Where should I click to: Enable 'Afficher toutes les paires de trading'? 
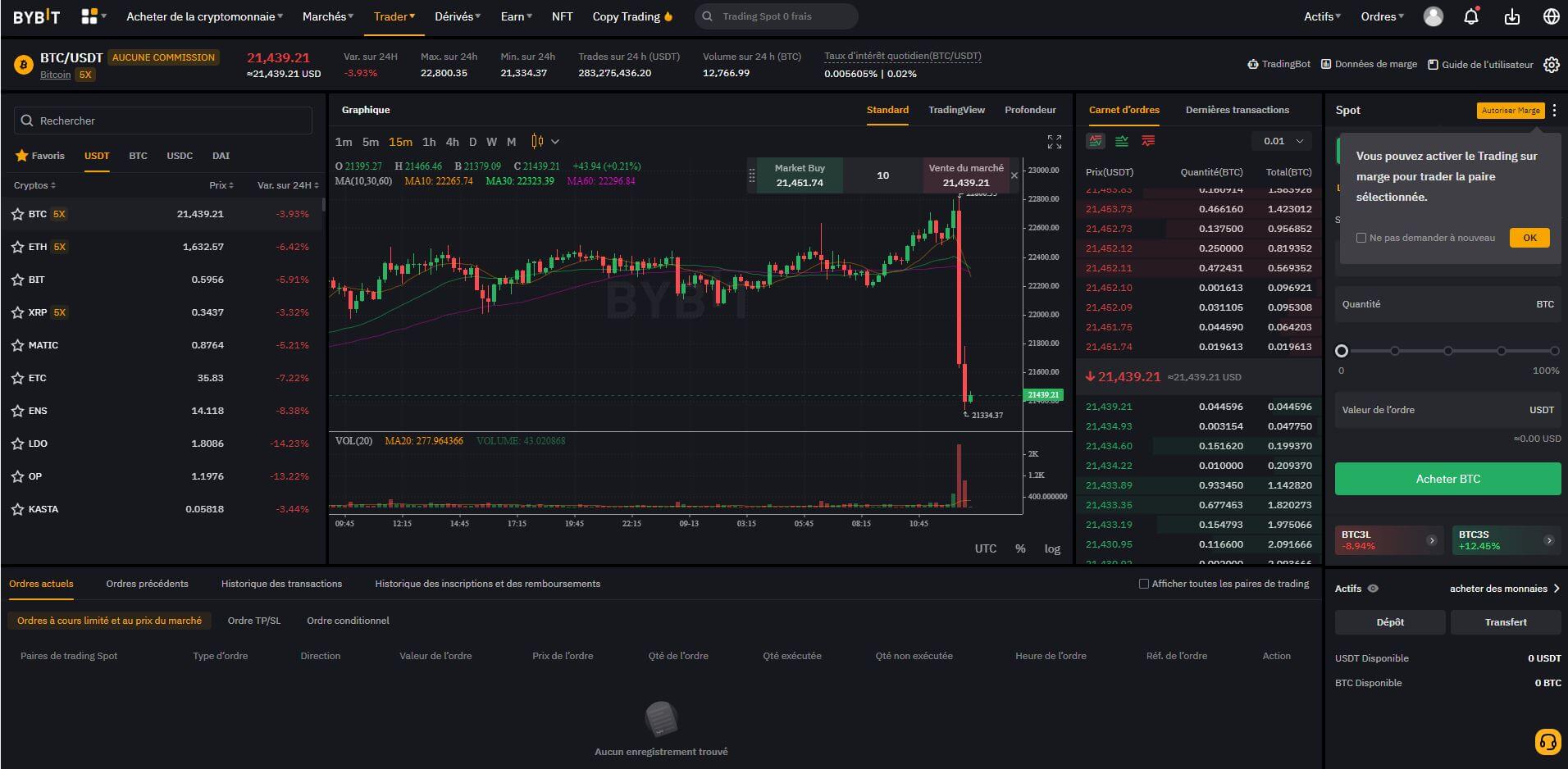tap(1144, 584)
